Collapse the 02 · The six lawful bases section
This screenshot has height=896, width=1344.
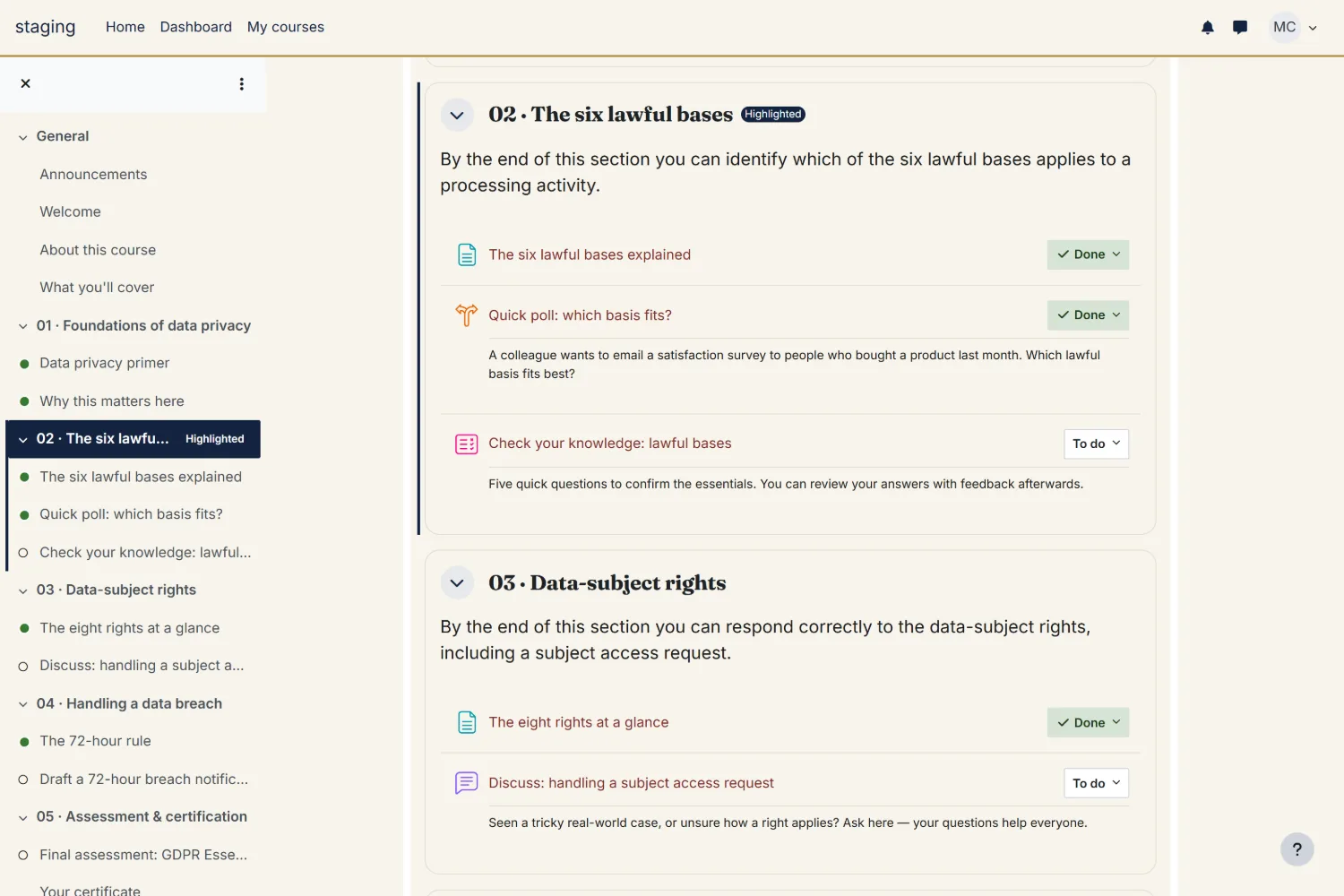point(457,115)
